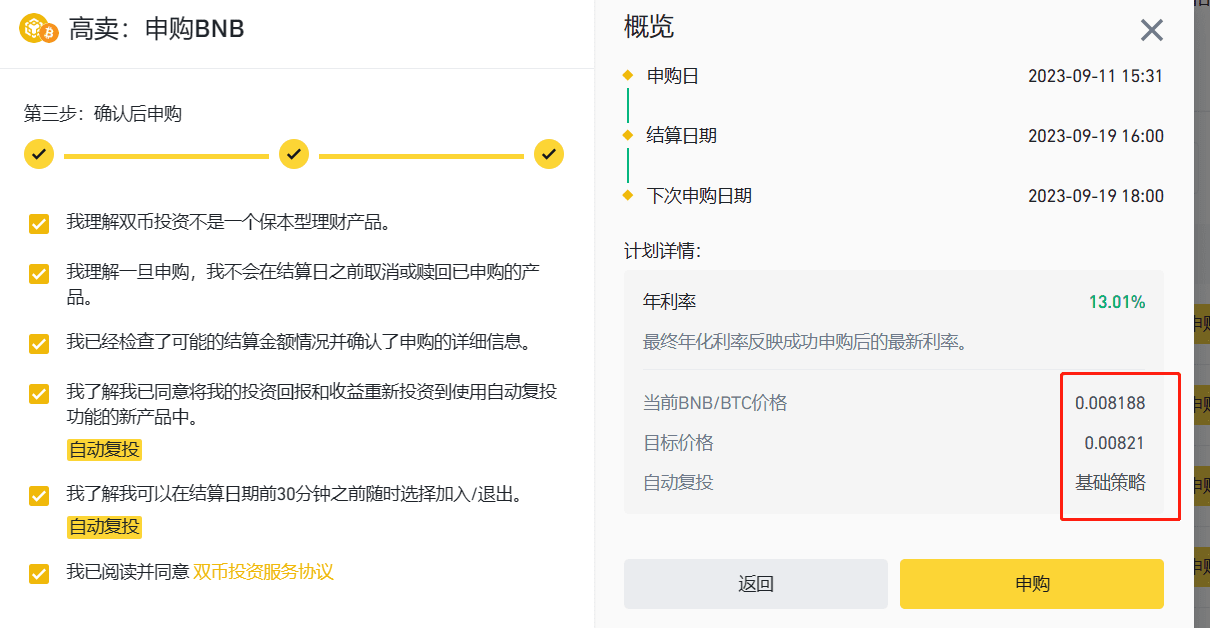Click the 13.01% annual rate value

(1117, 302)
